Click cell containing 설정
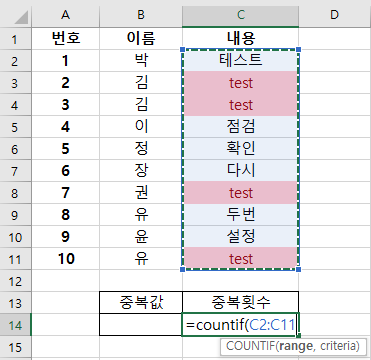 (240, 237)
